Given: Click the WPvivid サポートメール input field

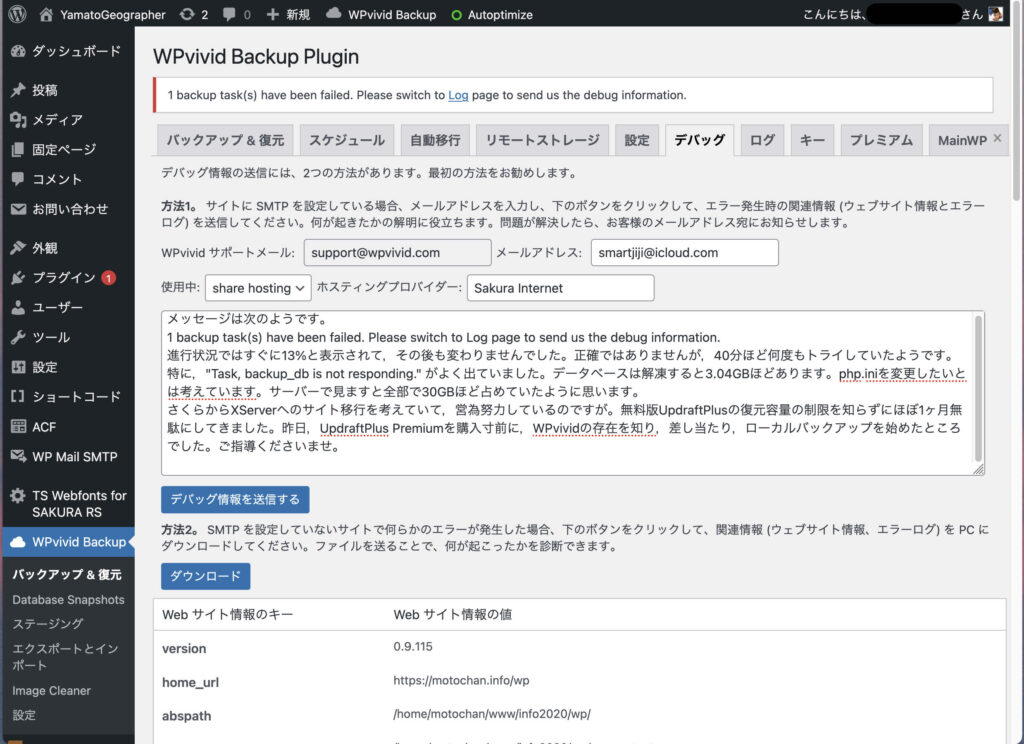Looking at the screenshot, I should point(397,253).
